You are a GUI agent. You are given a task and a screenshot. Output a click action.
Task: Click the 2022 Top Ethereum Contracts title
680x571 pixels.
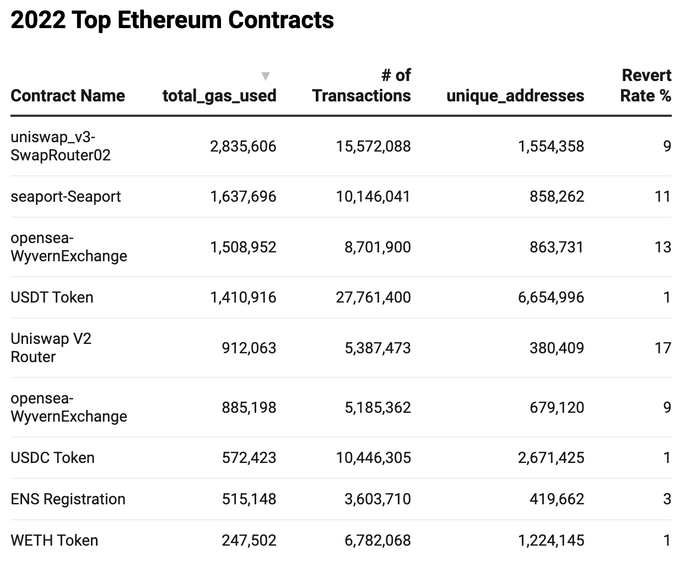(172, 20)
